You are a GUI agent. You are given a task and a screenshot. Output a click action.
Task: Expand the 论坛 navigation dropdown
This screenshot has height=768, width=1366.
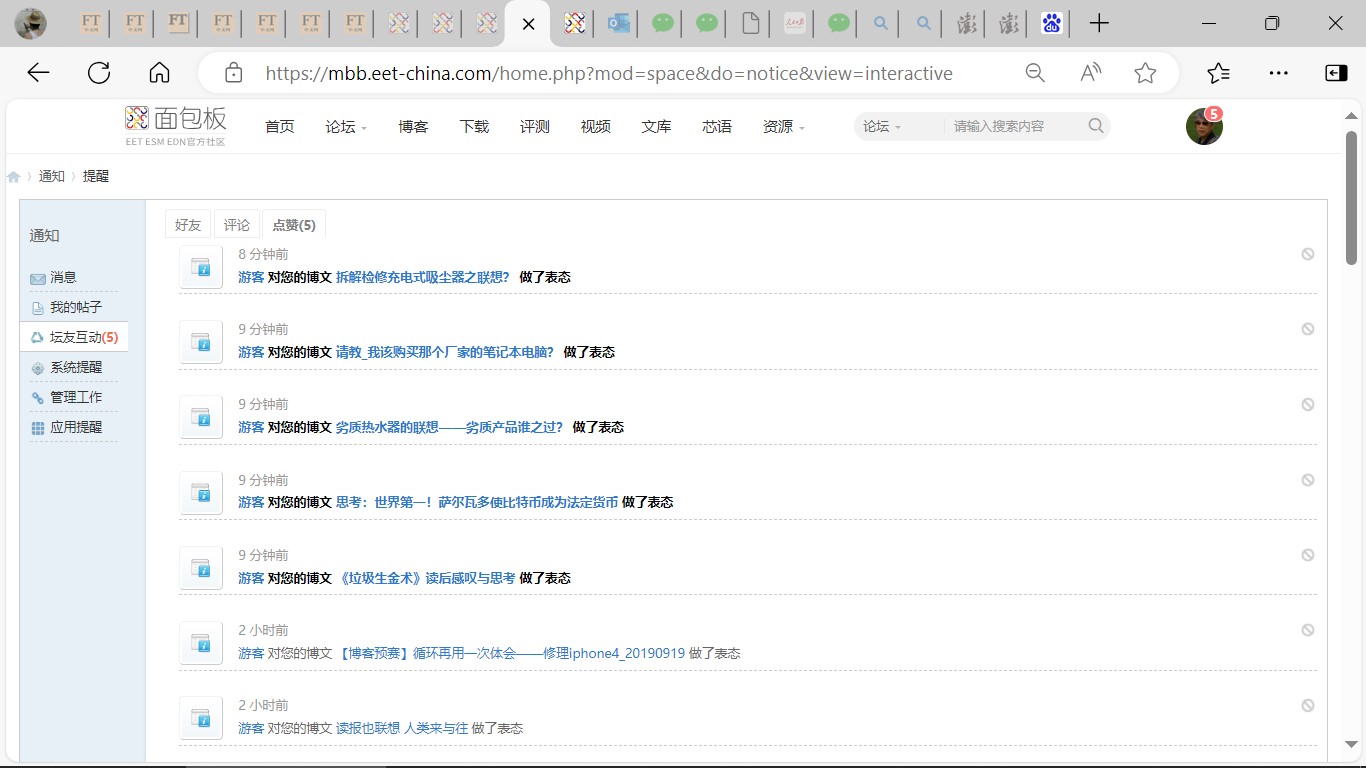pos(346,127)
